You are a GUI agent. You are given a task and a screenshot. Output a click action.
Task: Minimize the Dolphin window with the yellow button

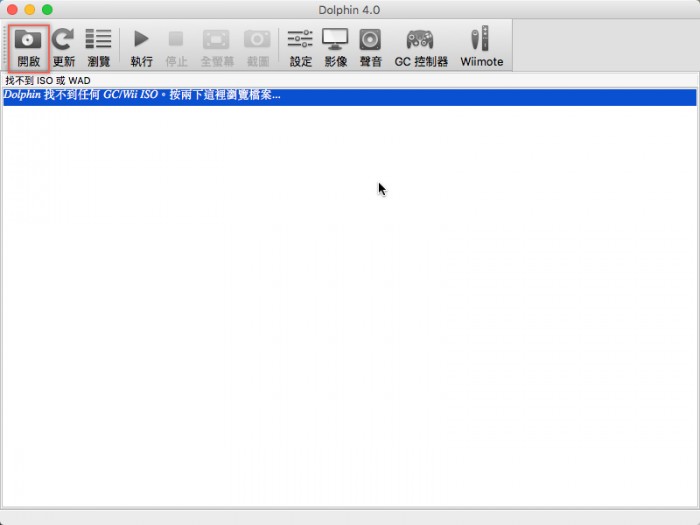click(29, 10)
